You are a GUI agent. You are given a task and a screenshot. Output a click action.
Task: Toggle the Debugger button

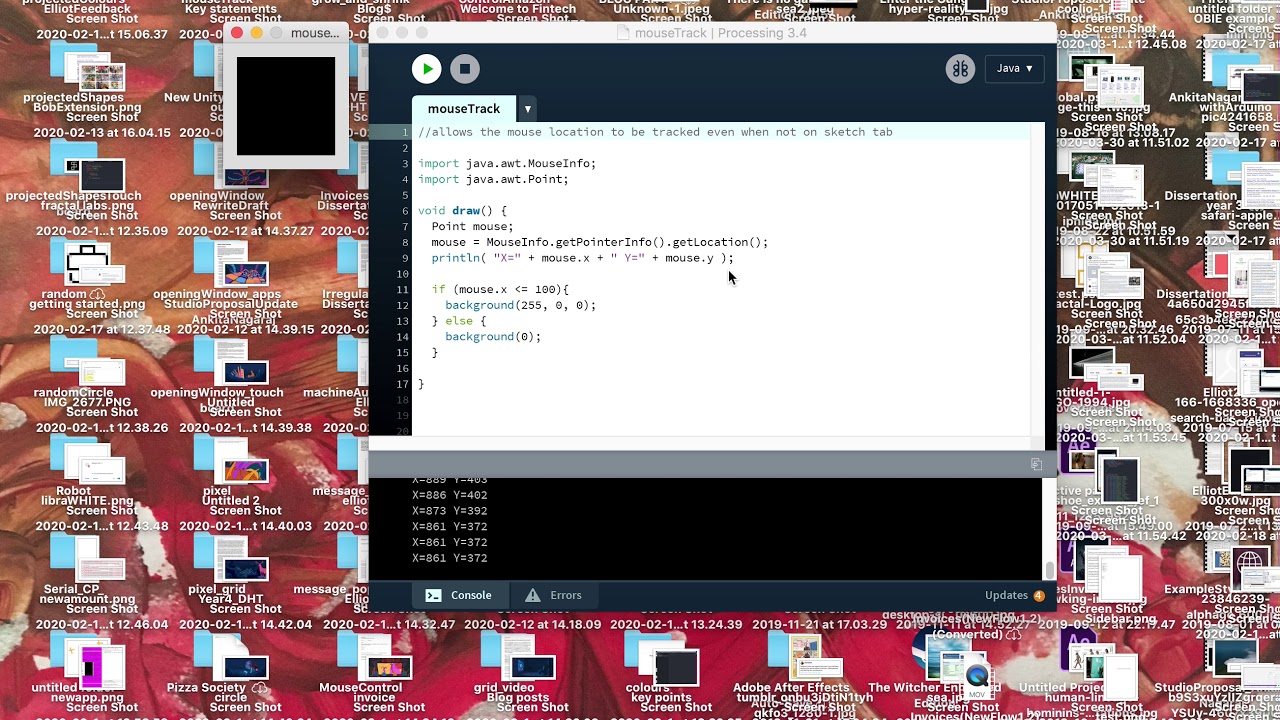(x=960, y=69)
